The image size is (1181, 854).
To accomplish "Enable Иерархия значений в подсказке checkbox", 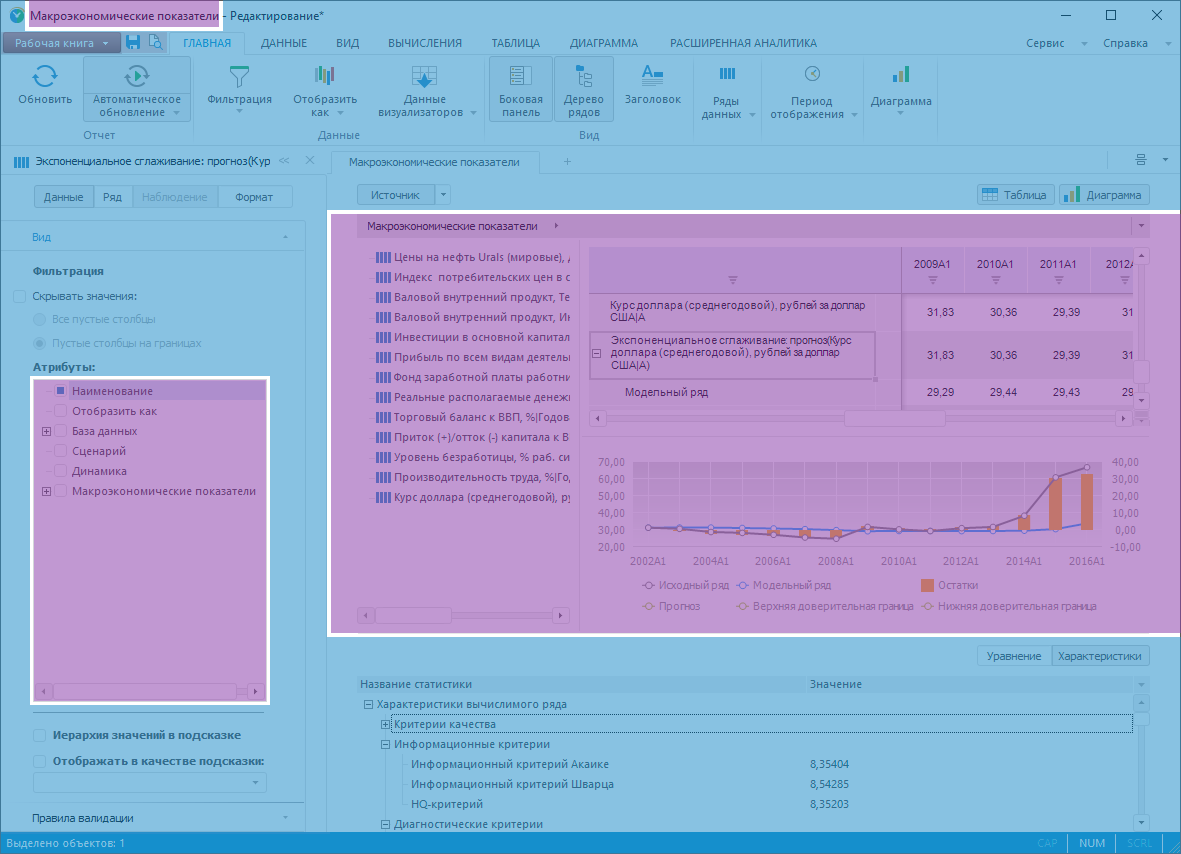I will click(x=40, y=735).
